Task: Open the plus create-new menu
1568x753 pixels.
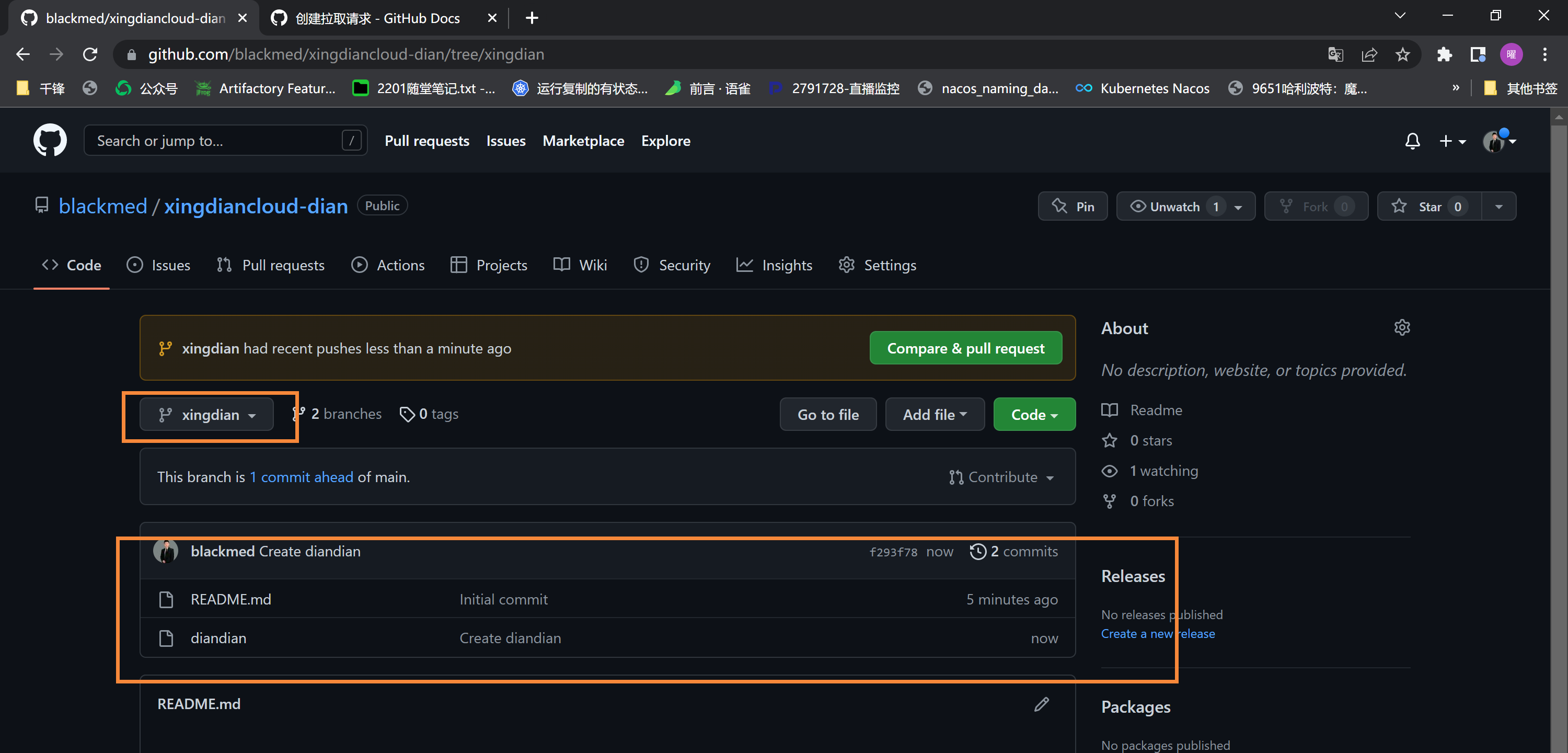Action: coord(1452,141)
